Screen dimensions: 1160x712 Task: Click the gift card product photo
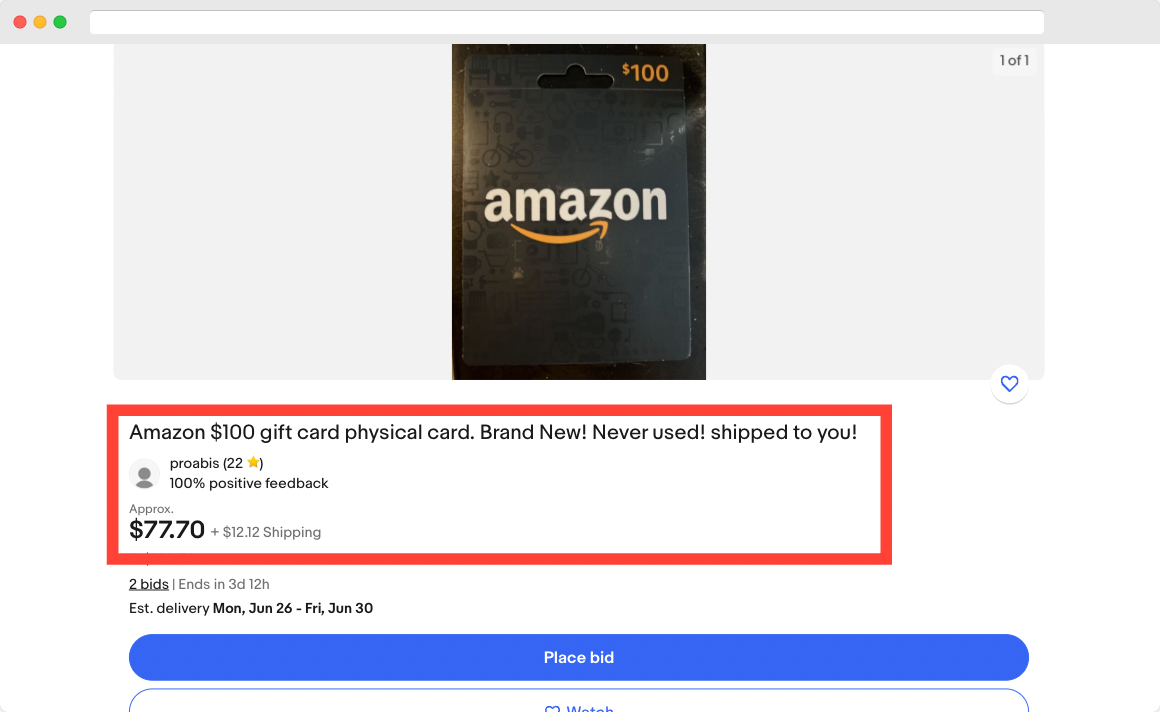(x=578, y=211)
